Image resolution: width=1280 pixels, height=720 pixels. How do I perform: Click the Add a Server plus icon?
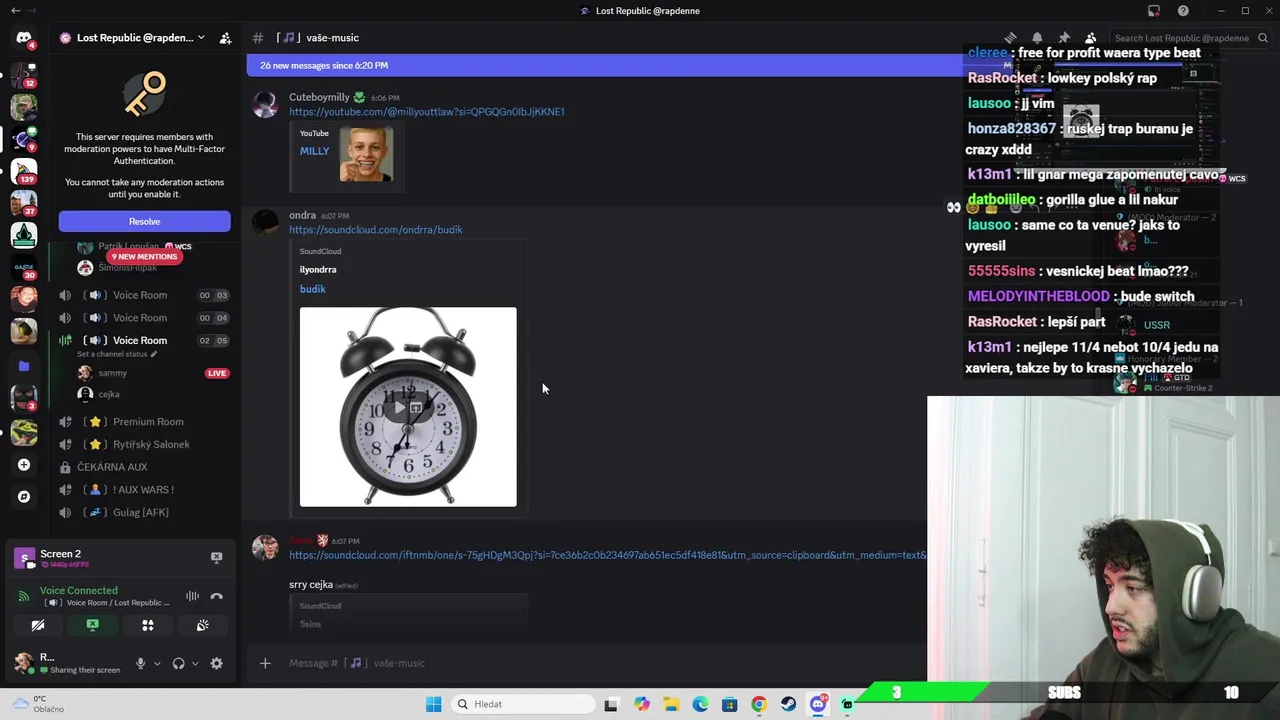click(x=24, y=465)
